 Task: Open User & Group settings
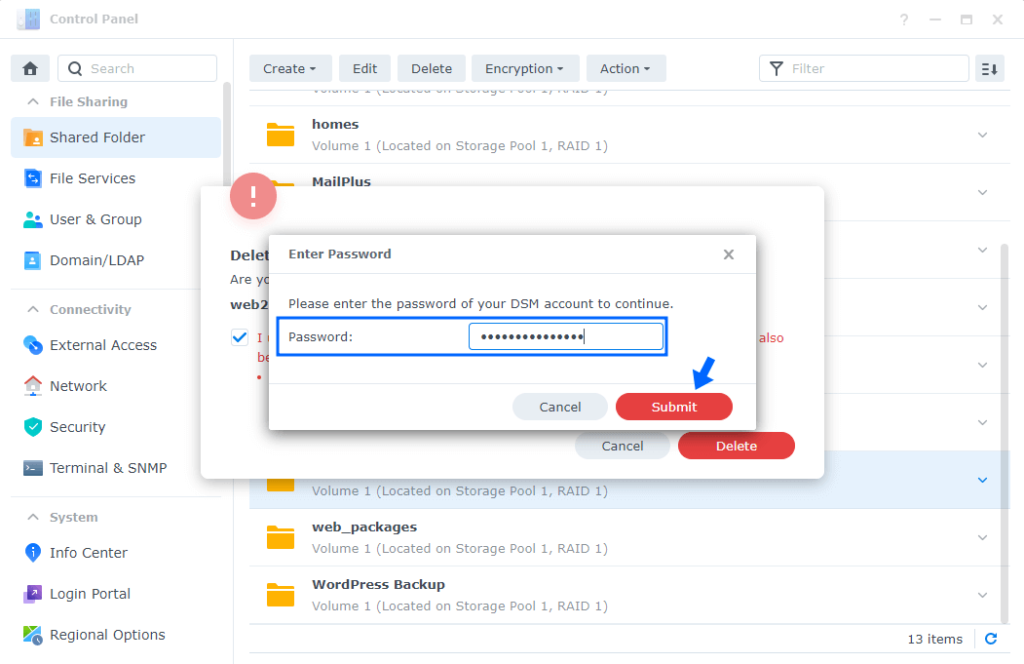coord(96,219)
